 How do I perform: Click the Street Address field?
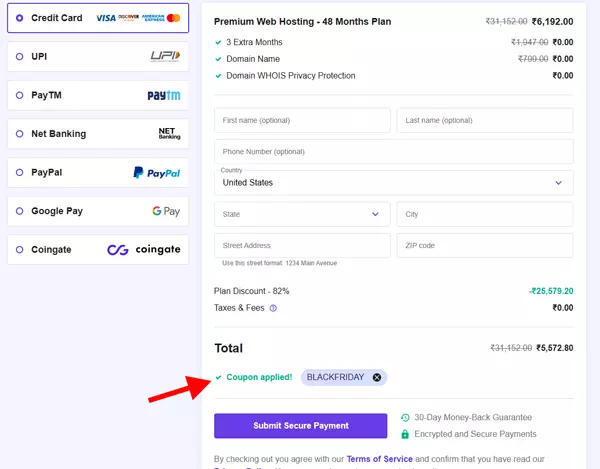point(302,246)
